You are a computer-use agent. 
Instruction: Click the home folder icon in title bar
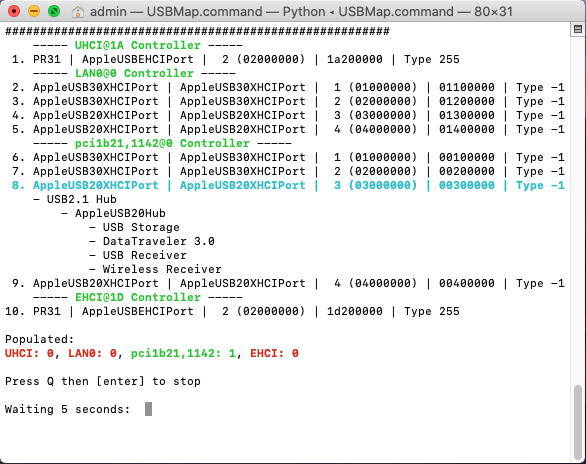click(x=77, y=12)
